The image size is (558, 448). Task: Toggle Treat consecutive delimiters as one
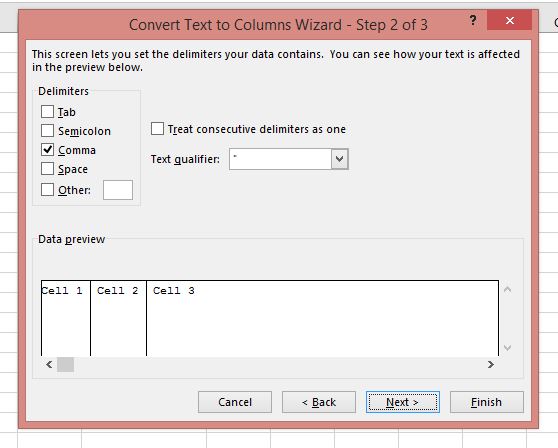(157, 129)
